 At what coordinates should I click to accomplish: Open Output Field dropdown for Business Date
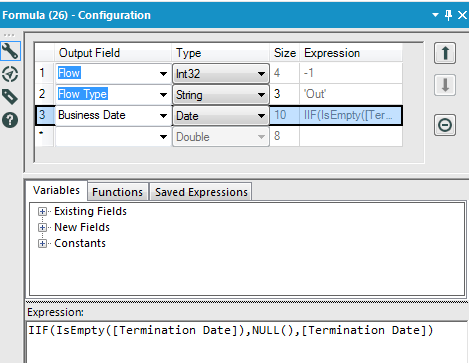tap(163, 116)
